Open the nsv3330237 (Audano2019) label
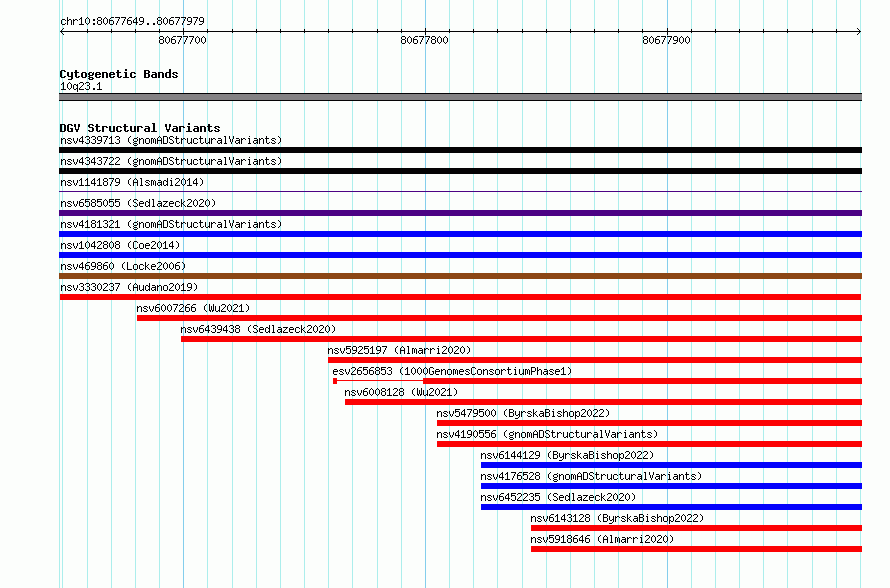 coord(129,287)
